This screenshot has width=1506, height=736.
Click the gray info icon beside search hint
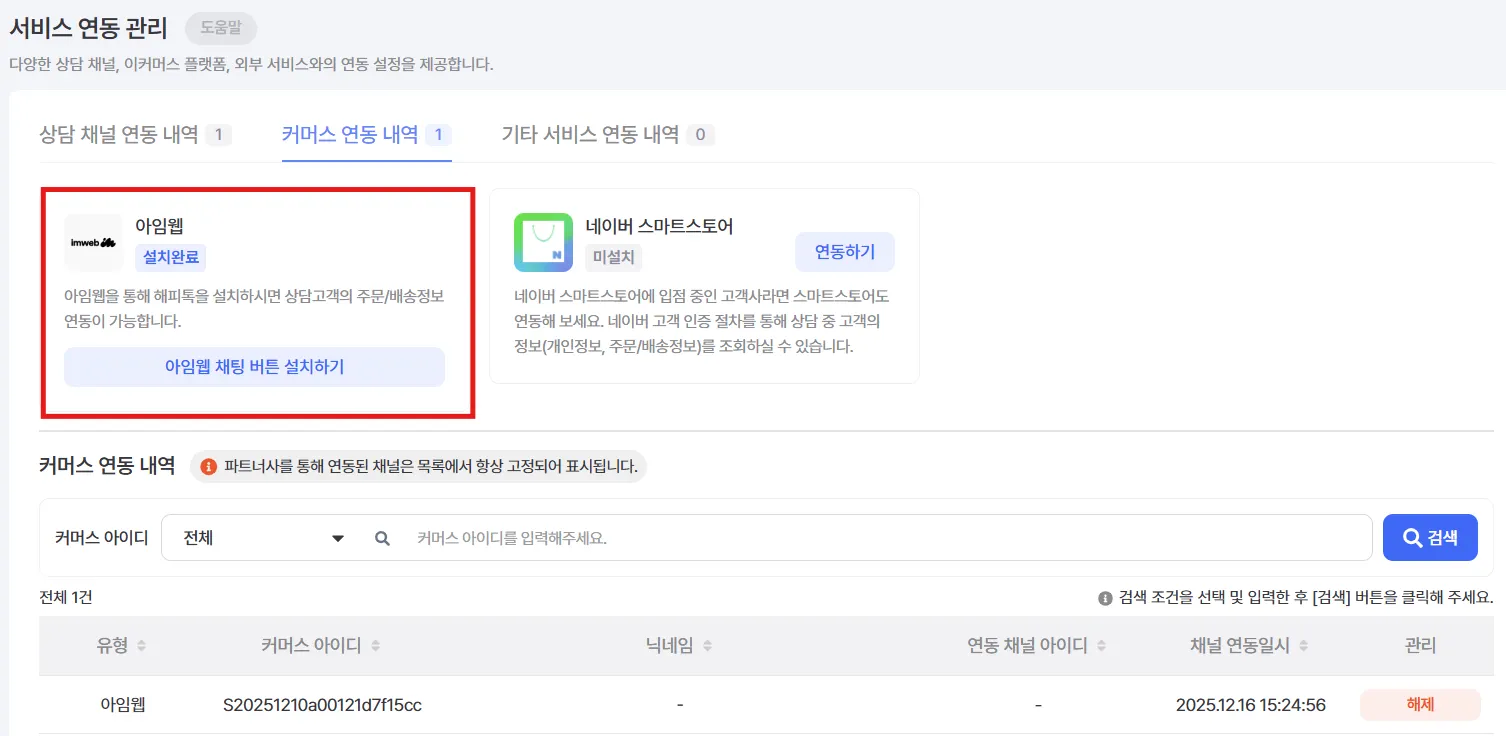tap(1105, 598)
